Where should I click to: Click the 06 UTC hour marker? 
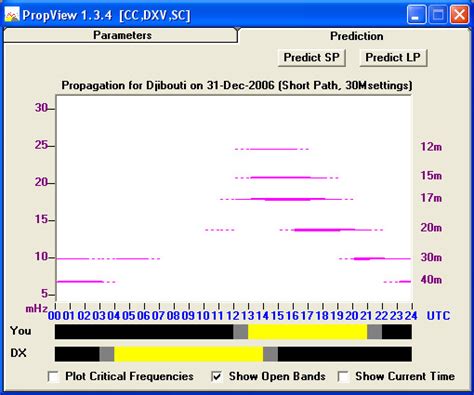pos(144,316)
